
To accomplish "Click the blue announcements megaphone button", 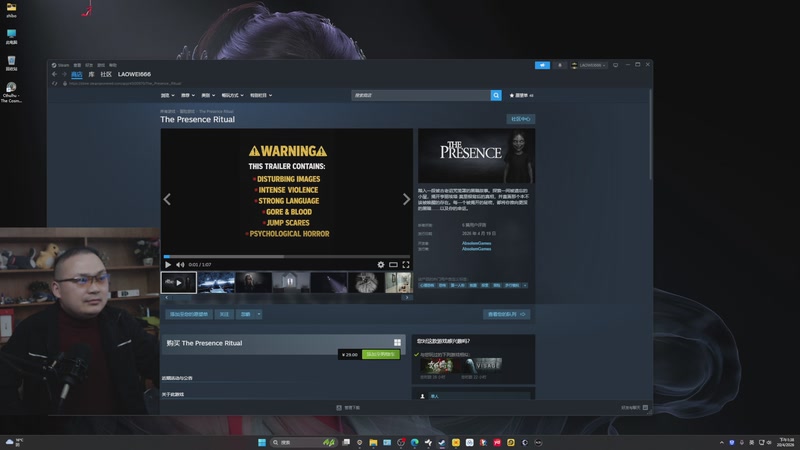I will coord(542,65).
